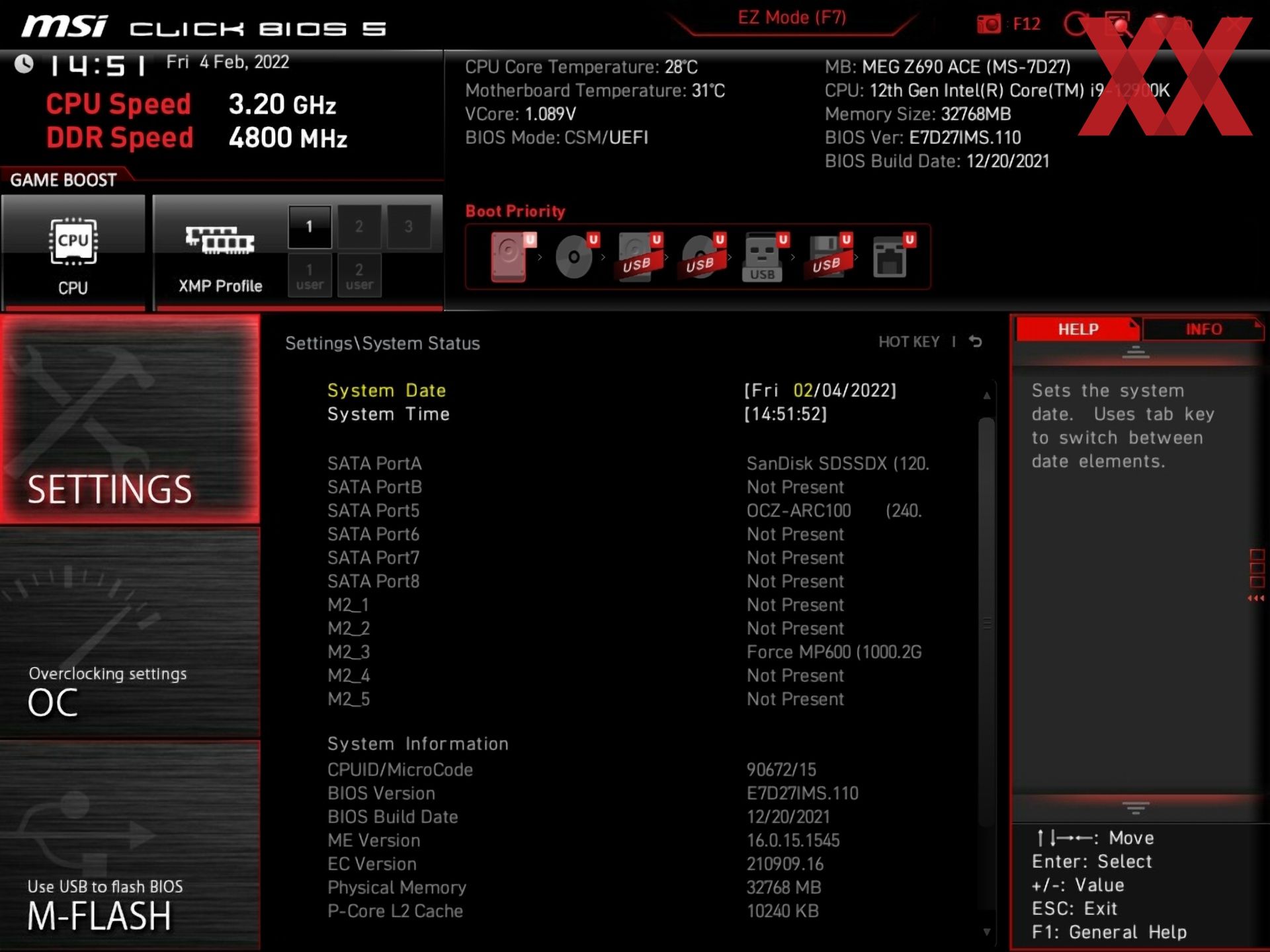Click the SanDisk SDSSDX drive value
Viewport: 1270px width, 952px height.
coord(837,463)
